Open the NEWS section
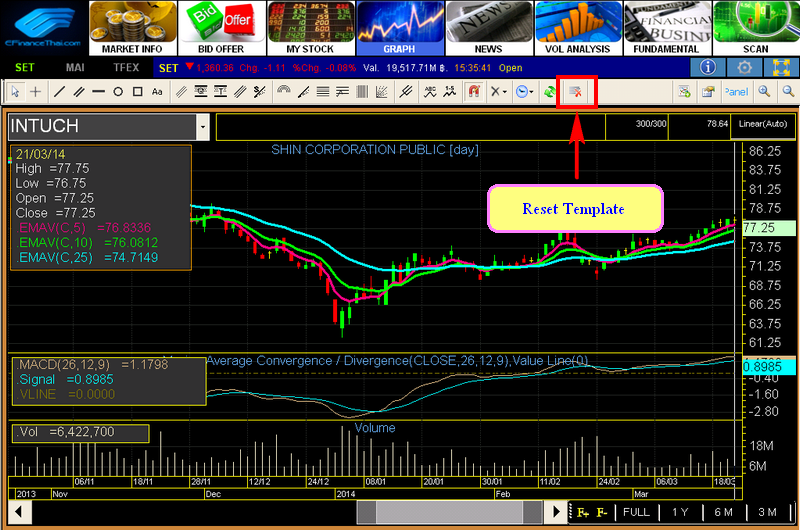This screenshot has height=530, width=800. pos(489,28)
